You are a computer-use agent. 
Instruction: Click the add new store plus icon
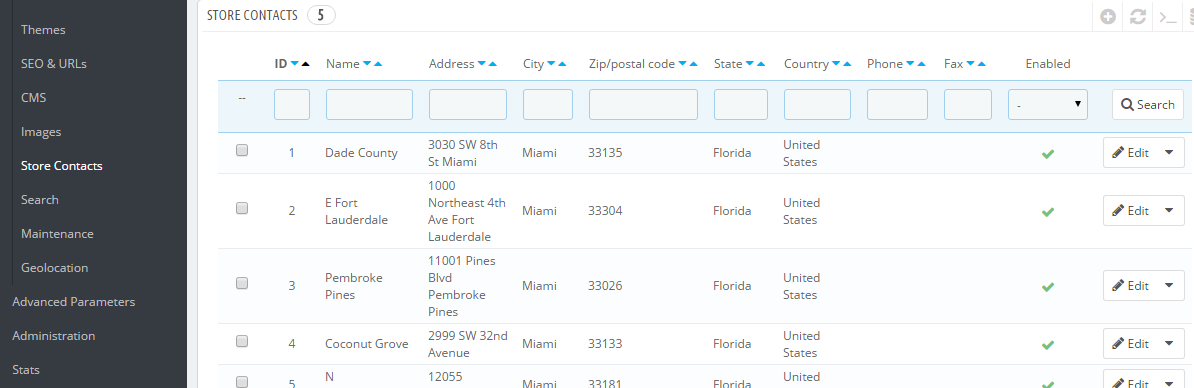click(1108, 17)
